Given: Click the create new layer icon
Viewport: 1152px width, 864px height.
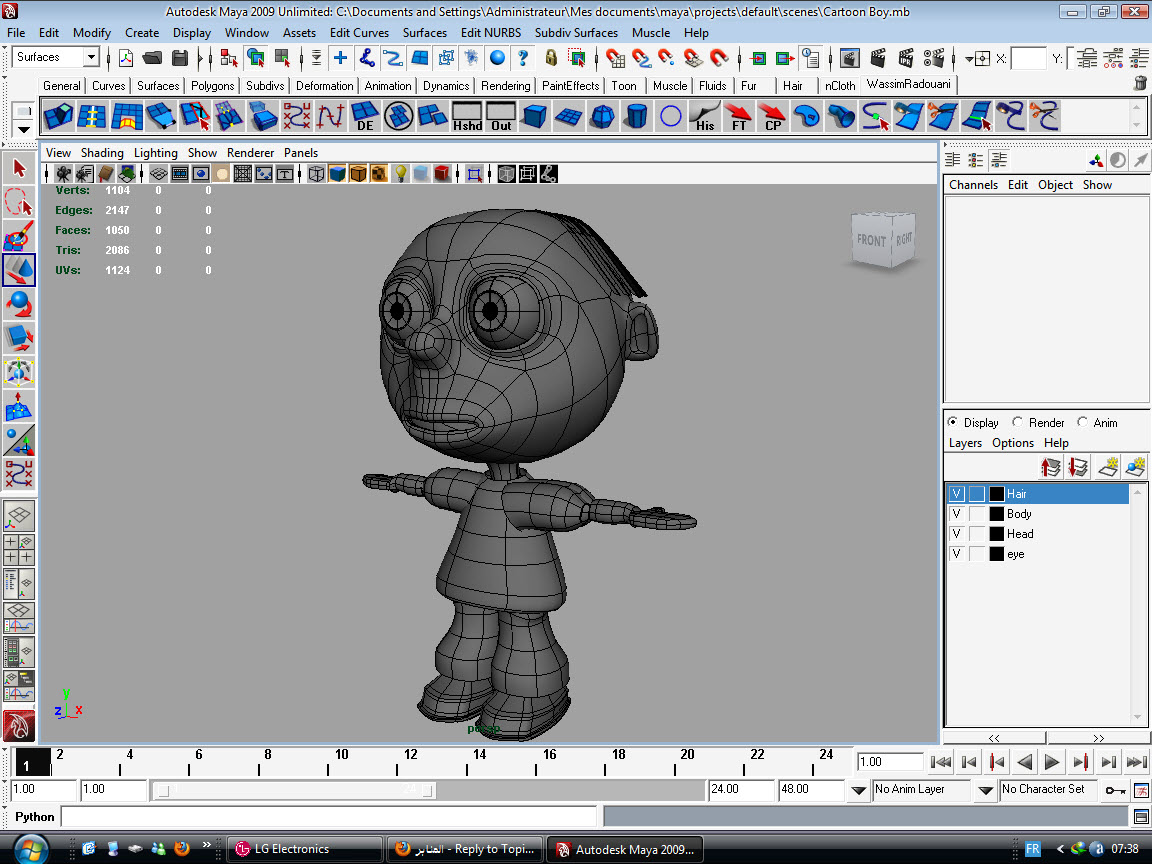Looking at the screenshot, I should (x=1108, y=467).
